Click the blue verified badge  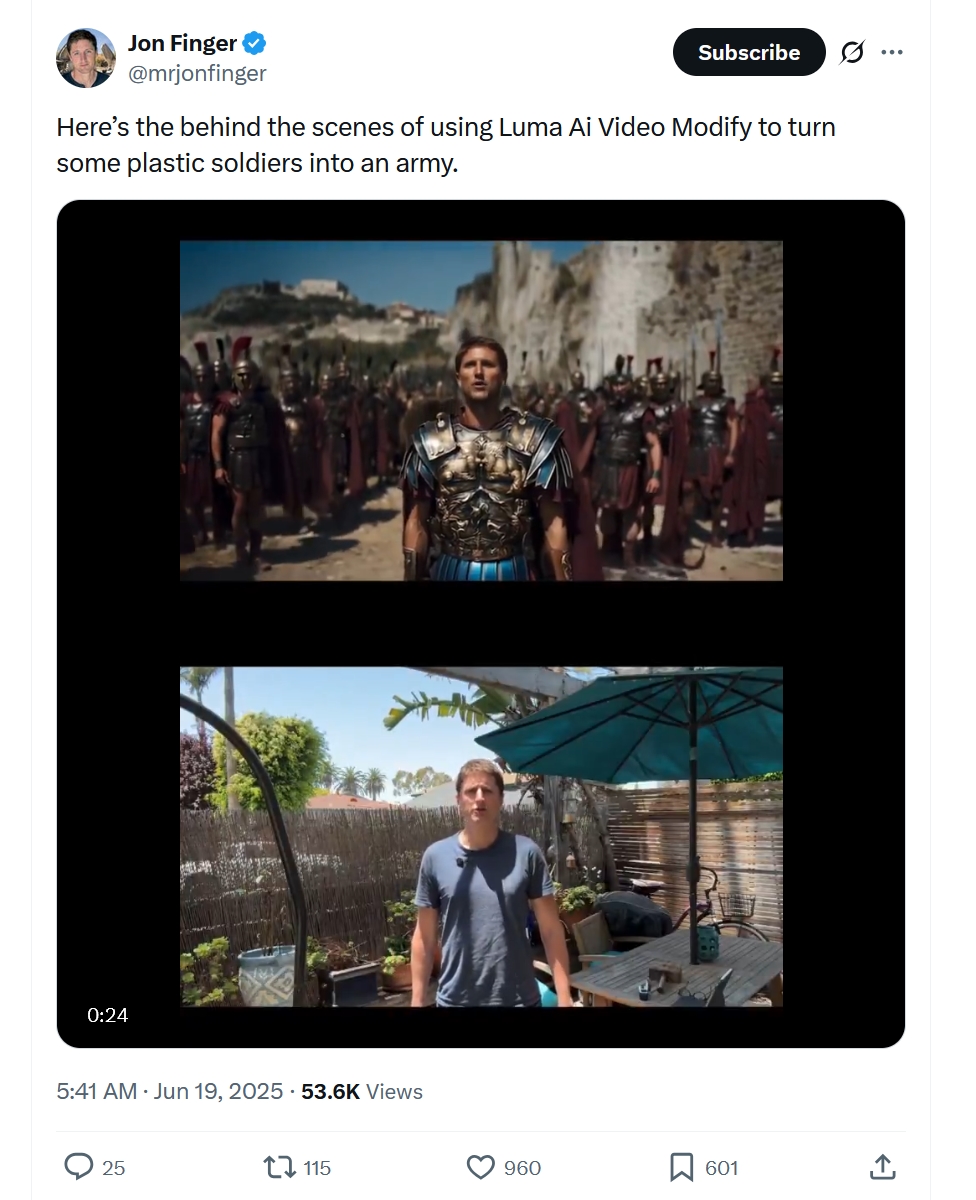(255, 43)
